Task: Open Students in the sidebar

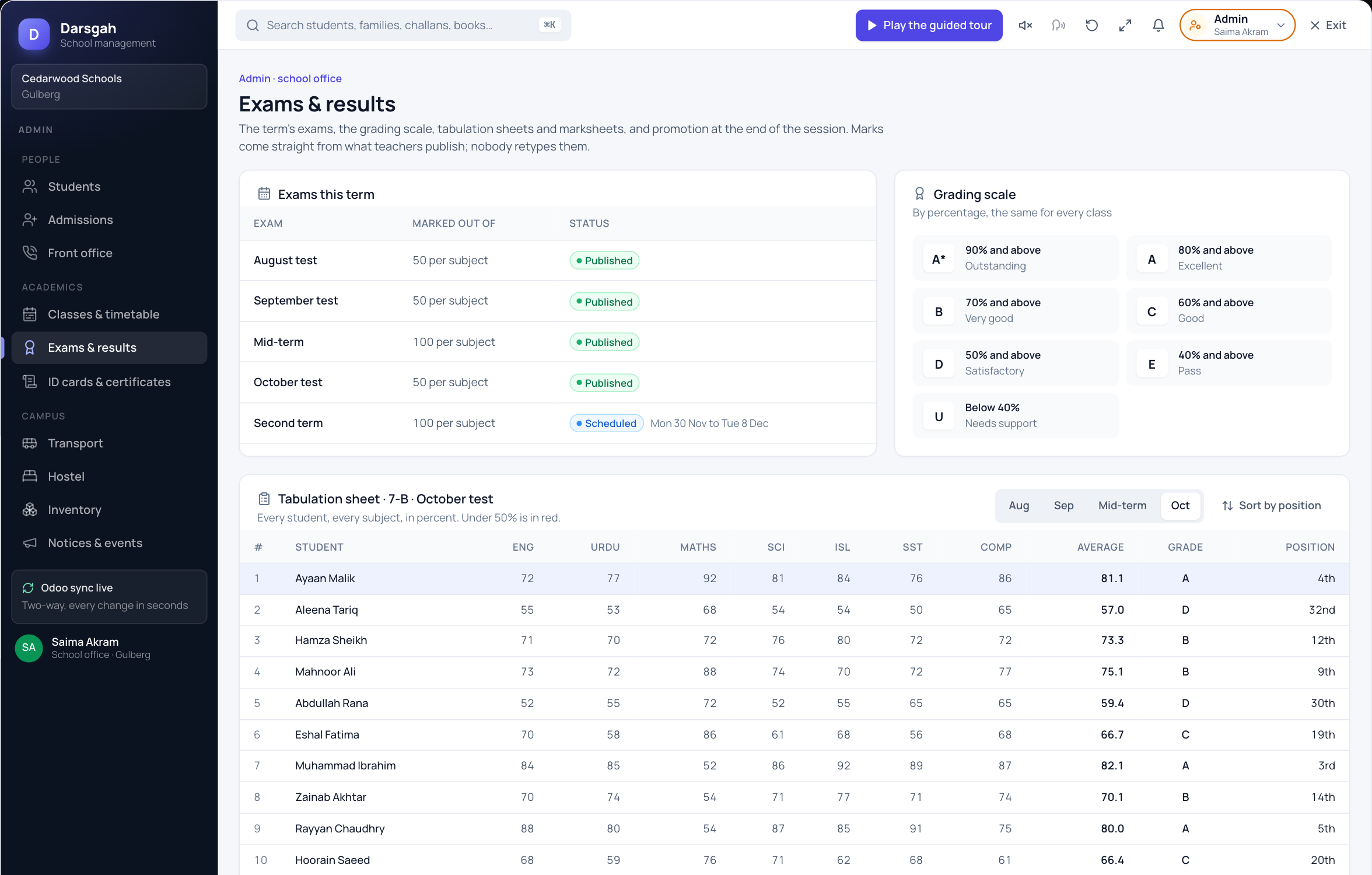Action: pos(109,187)
